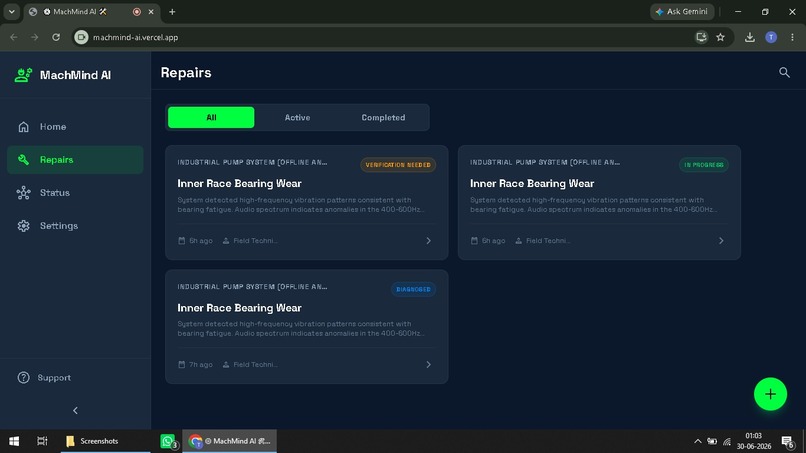Open the tab search dropdown arrow

click(x=11, y=11)
